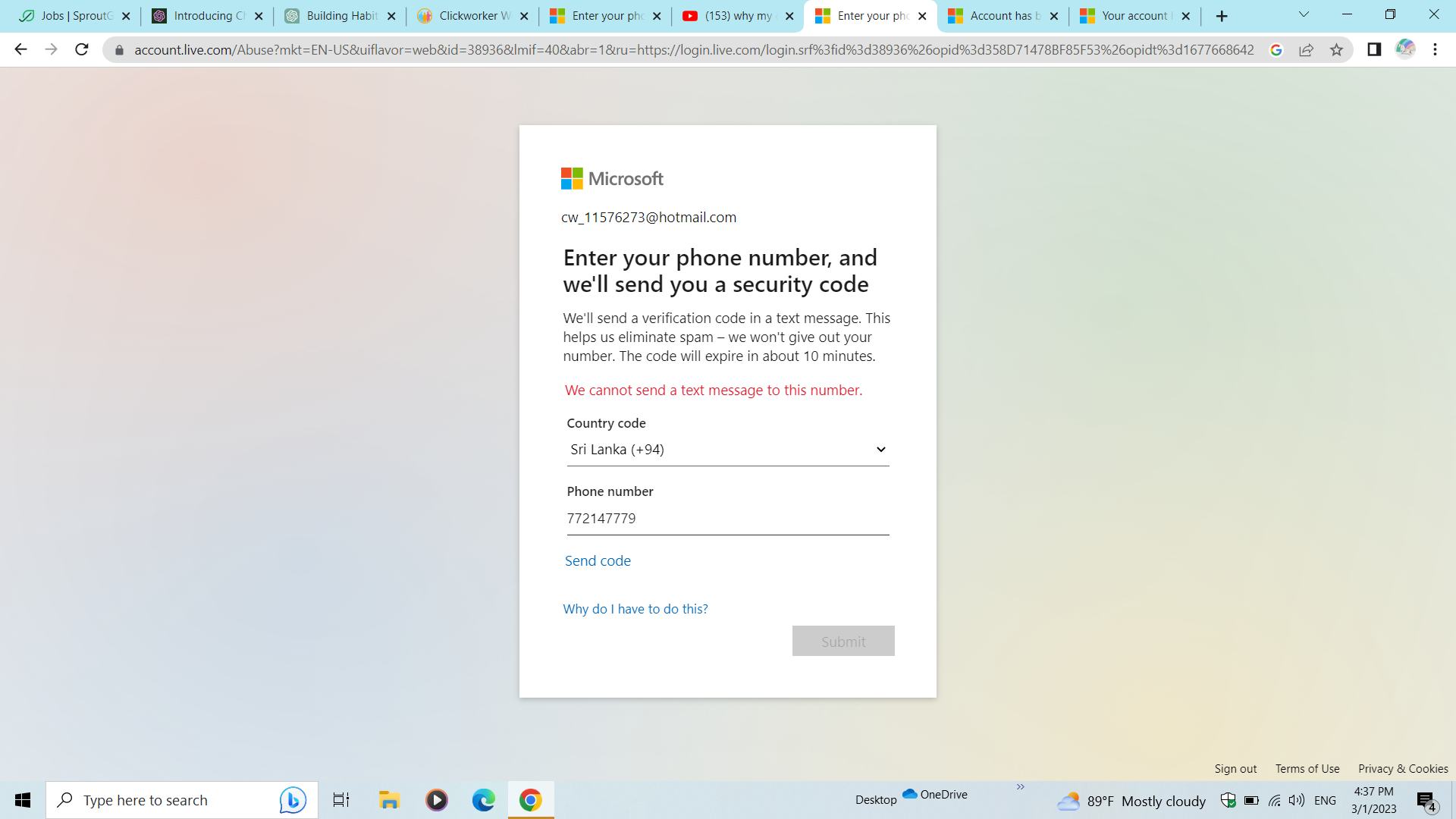Viewport: 1456px width, 819px height.
Task: Open the clock showing 4:37 PM
Action: click(1374, 800)
